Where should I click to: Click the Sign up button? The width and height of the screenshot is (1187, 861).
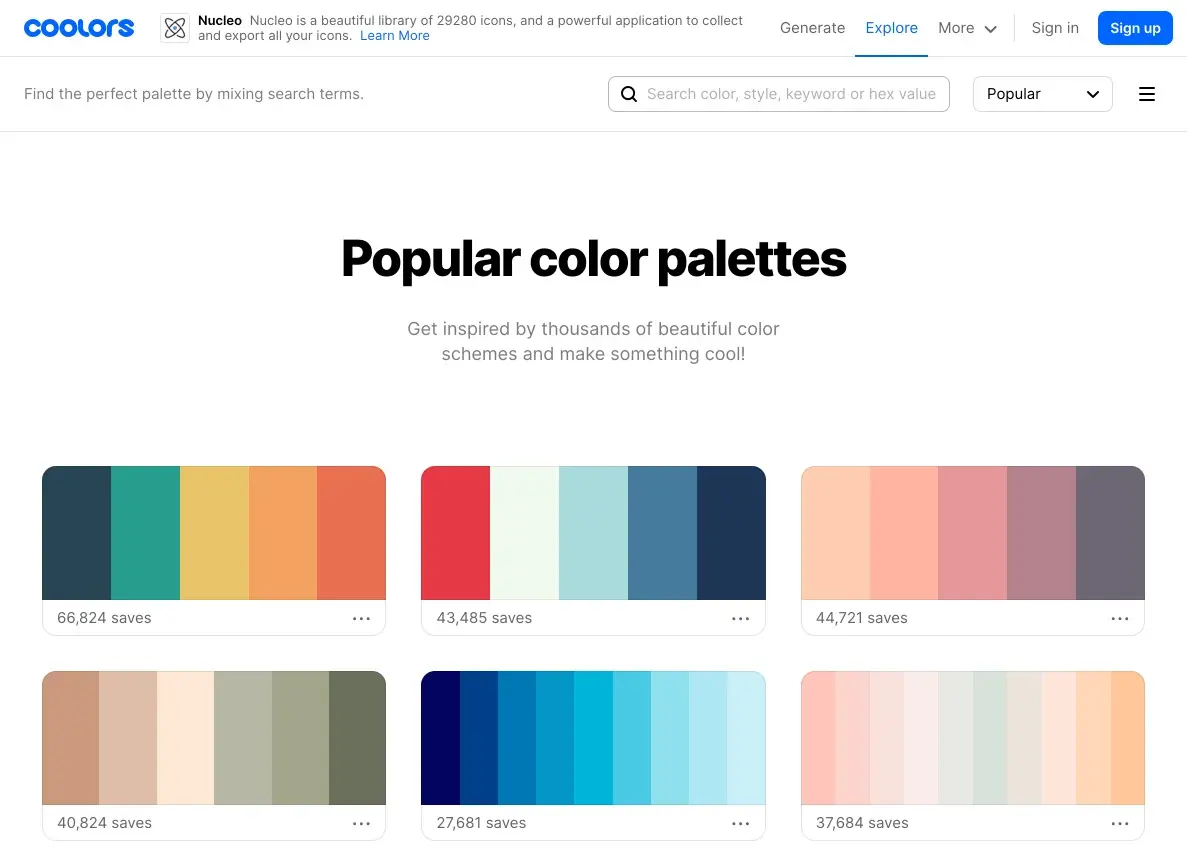[1135, 28]
